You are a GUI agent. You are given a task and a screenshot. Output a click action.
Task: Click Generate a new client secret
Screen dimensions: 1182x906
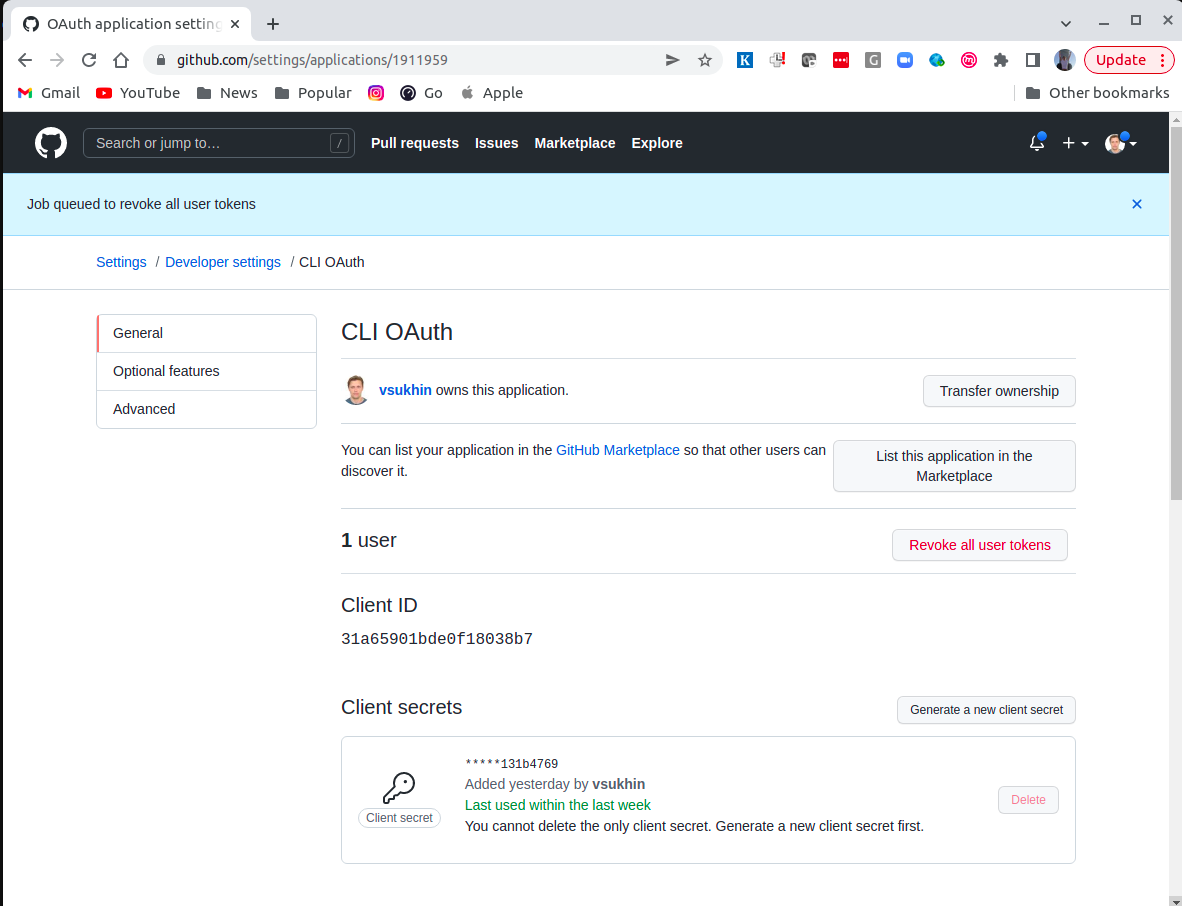(986, 710)
